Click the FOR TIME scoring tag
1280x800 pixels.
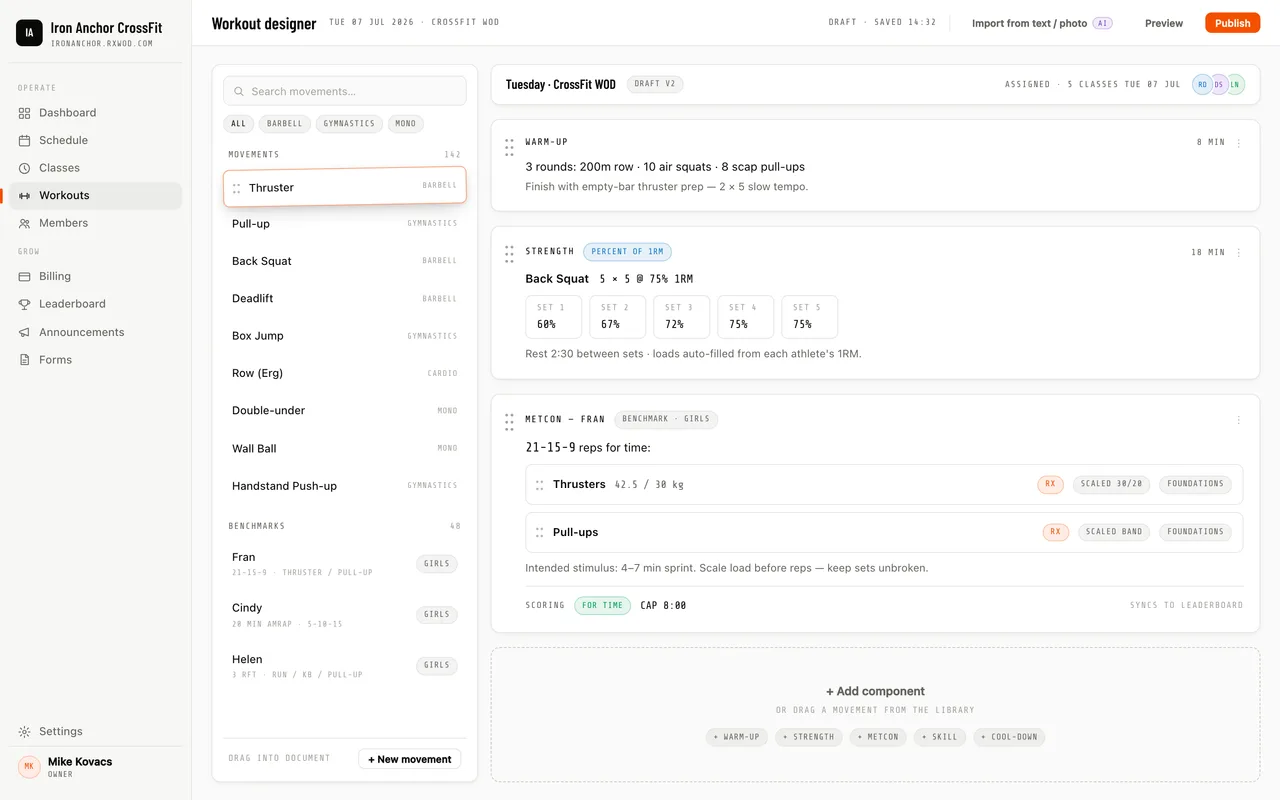pos(603,605)
